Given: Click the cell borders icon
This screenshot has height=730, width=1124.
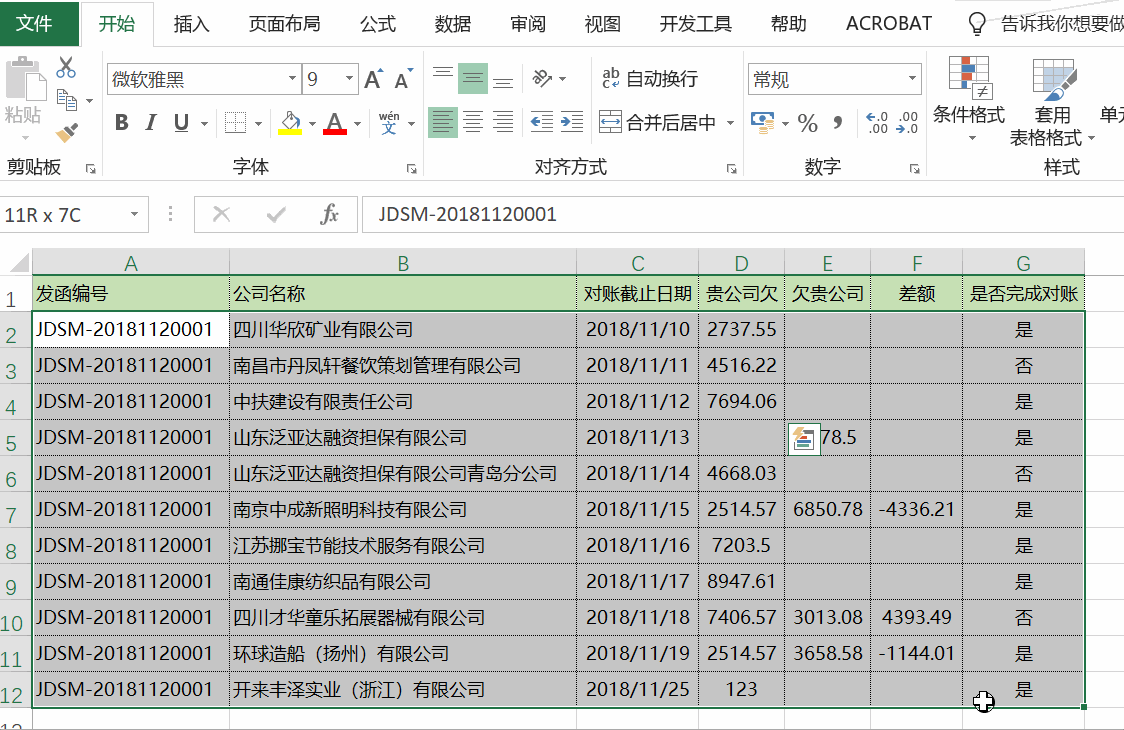Looking at the screenshot, I should 235,123.
